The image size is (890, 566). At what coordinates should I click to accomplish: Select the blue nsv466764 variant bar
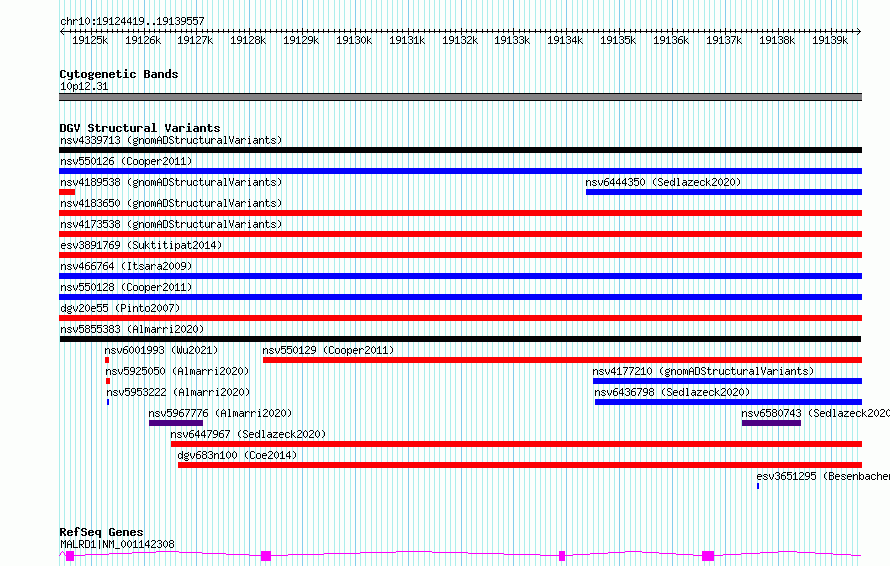pos(460,276)
